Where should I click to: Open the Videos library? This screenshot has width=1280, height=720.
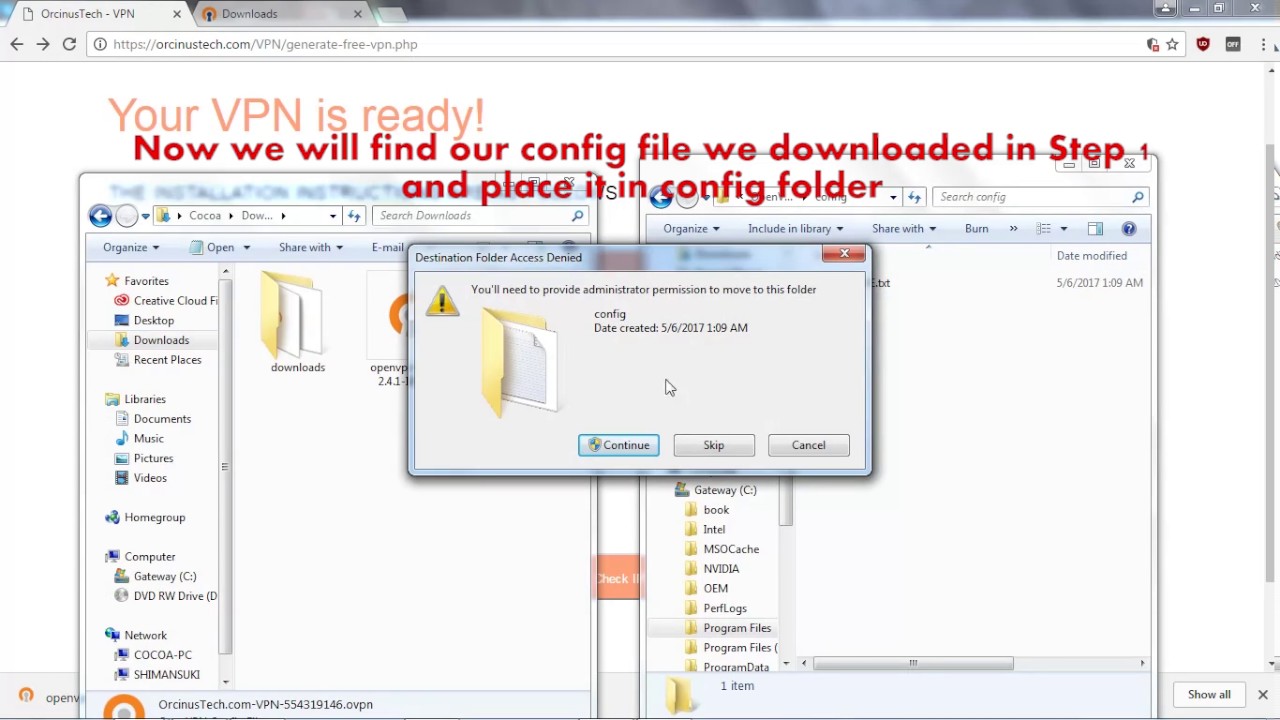pos(150,478)
